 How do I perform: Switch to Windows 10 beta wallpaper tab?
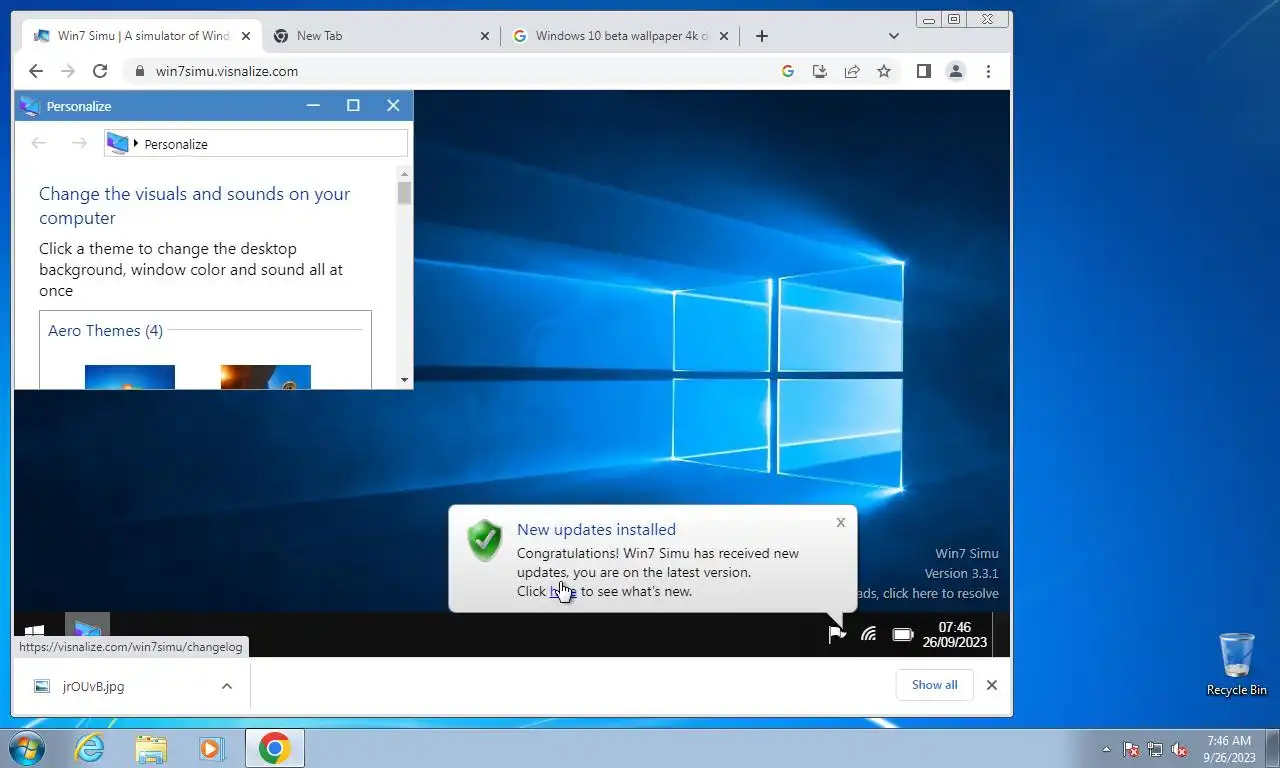point(620,36)
